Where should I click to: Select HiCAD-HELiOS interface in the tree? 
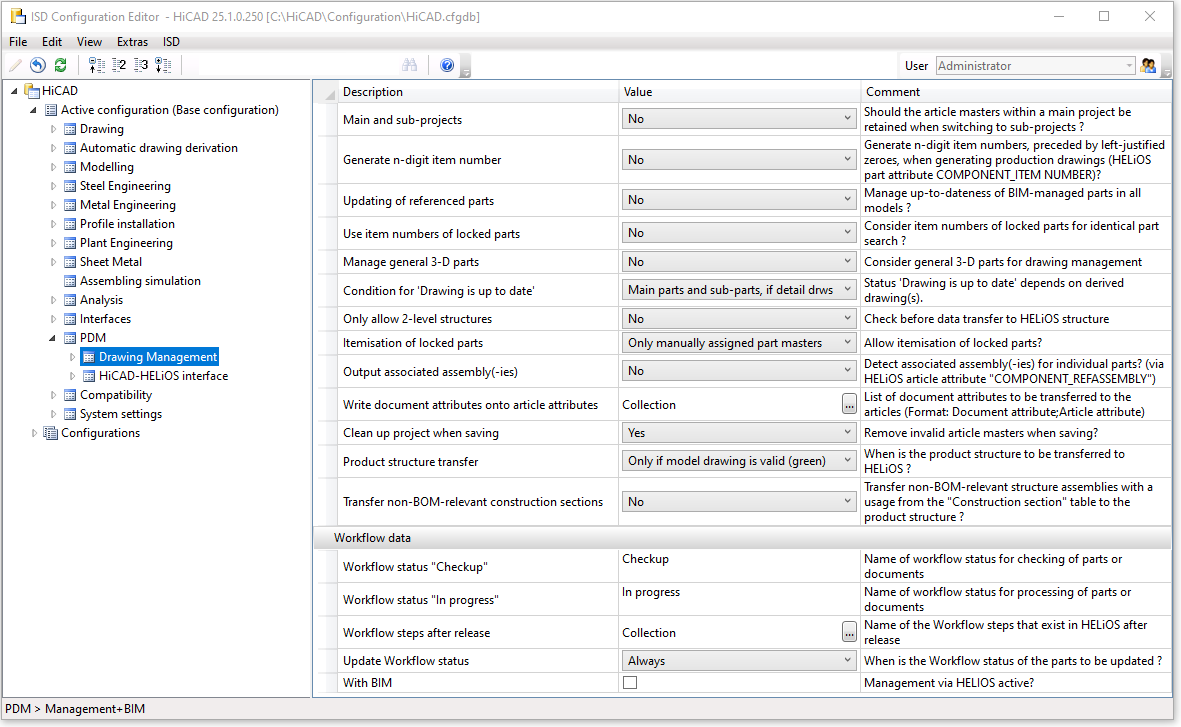pos(162,376)
